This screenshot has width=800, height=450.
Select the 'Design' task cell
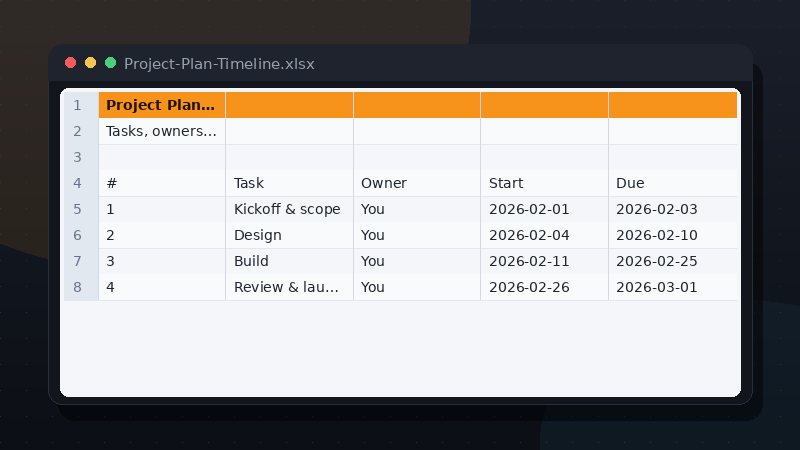tap(289, 235)
